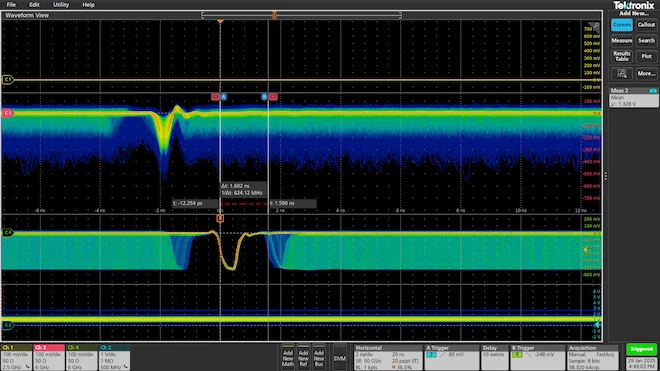Open the A Trigger settings badge
660x371 pixels.
point(451,358)
